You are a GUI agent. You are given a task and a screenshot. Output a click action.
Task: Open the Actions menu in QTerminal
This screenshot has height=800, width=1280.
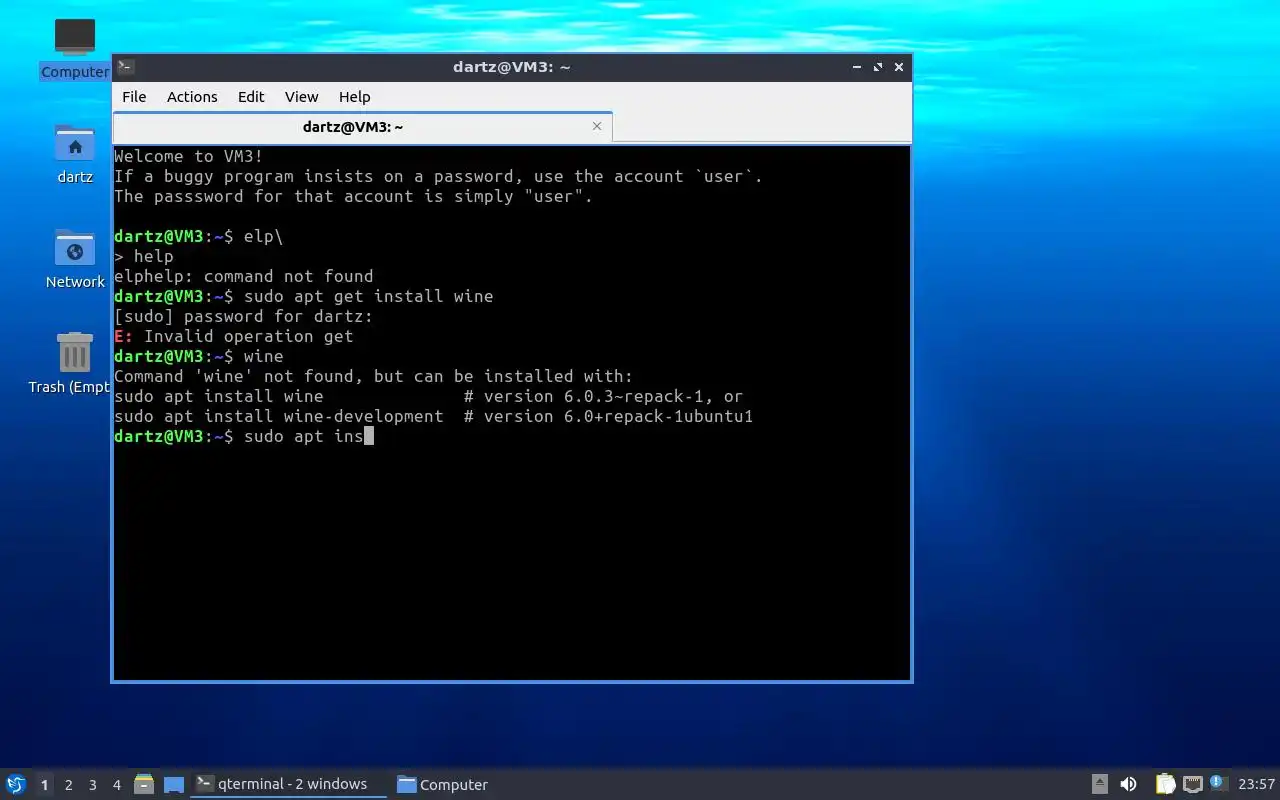192,97
